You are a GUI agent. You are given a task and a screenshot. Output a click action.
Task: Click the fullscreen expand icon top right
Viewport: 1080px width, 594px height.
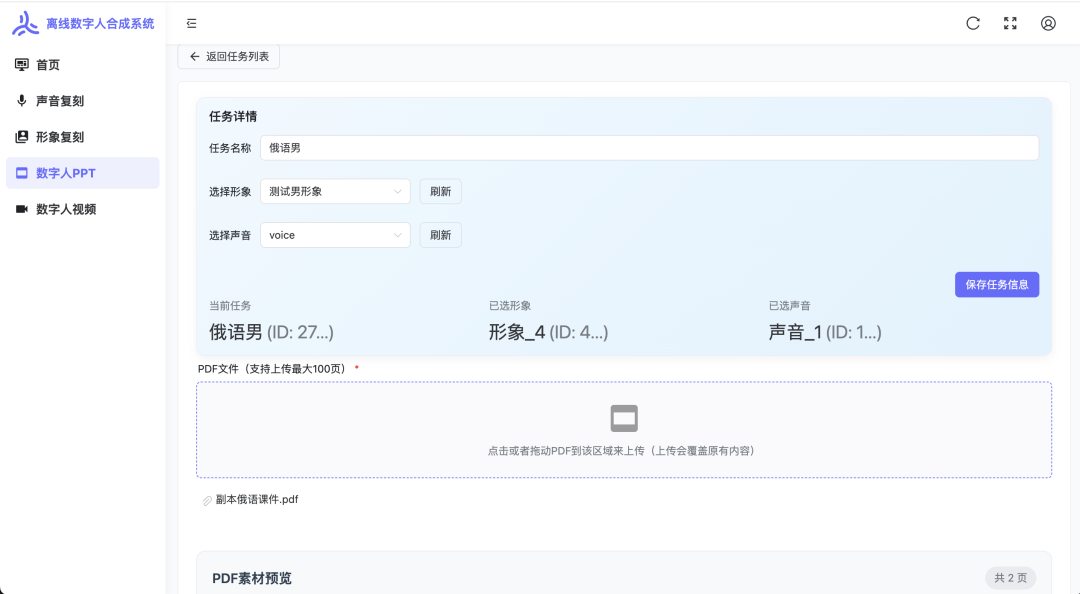pyautogui.click(x=1010, y=22)
